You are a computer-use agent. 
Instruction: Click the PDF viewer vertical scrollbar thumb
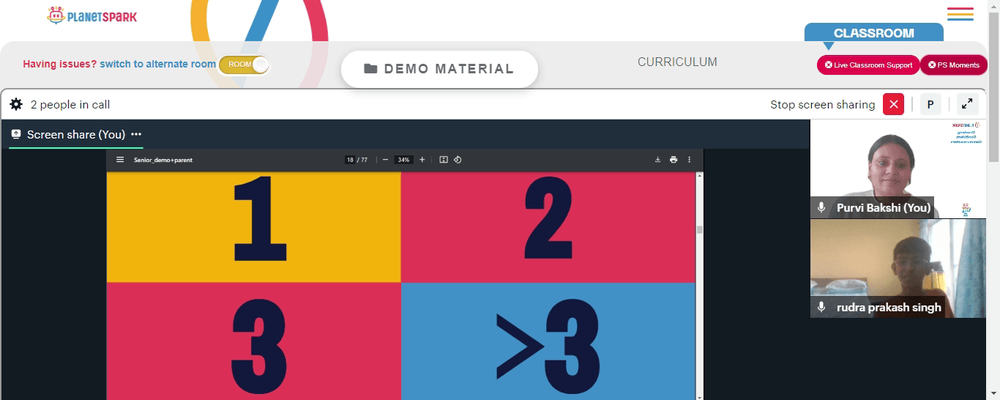pyautogui.click(x=700, y=230)
